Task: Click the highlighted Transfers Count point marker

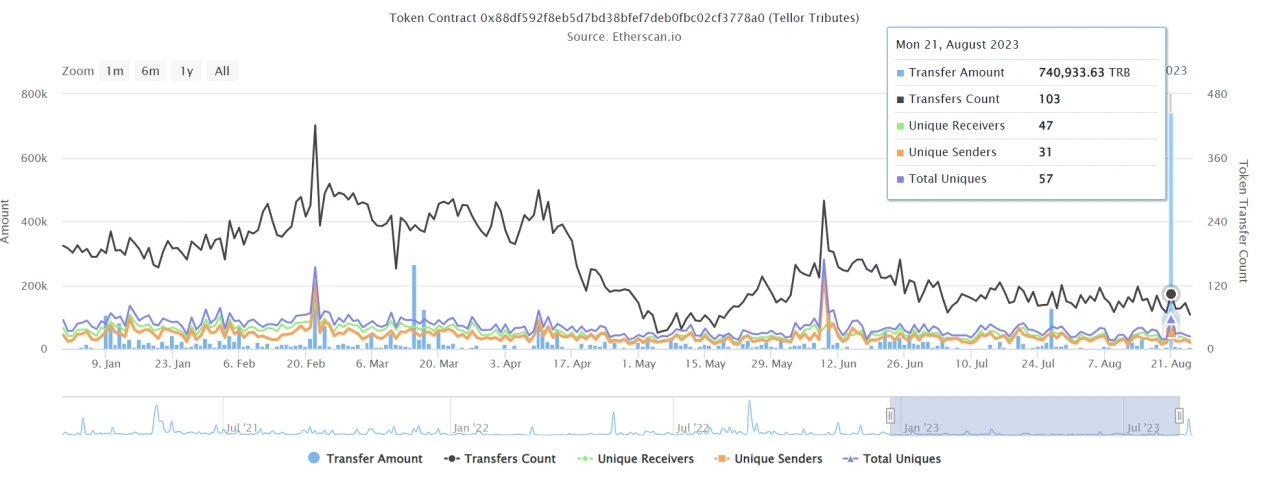Action: point(1171,294)
